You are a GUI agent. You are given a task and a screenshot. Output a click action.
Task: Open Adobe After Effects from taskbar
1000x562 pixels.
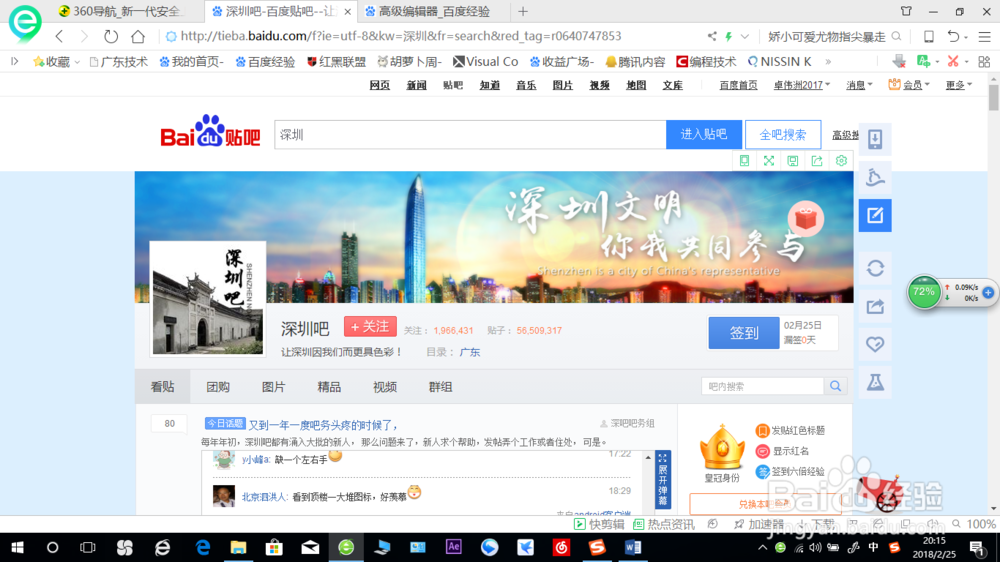453,547
